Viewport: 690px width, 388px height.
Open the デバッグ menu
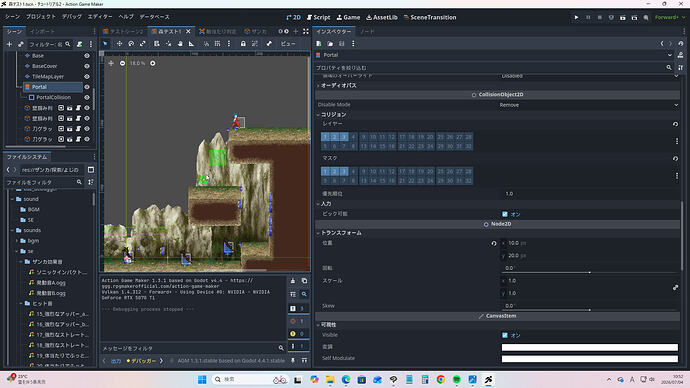pos(71,17)
